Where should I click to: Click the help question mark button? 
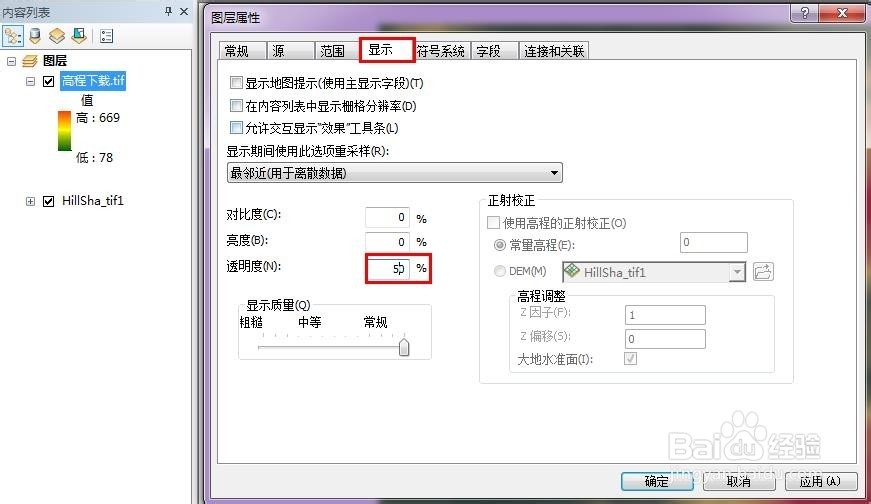tap(804, 12)
